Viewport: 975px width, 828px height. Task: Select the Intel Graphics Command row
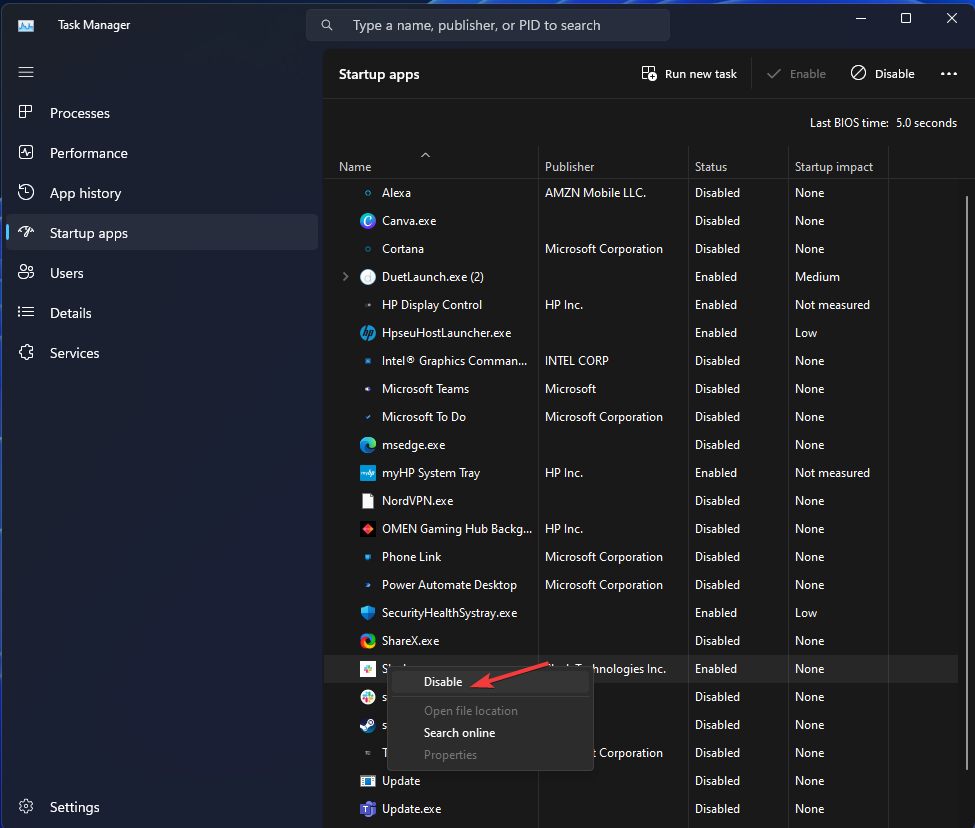pos(640,361)
